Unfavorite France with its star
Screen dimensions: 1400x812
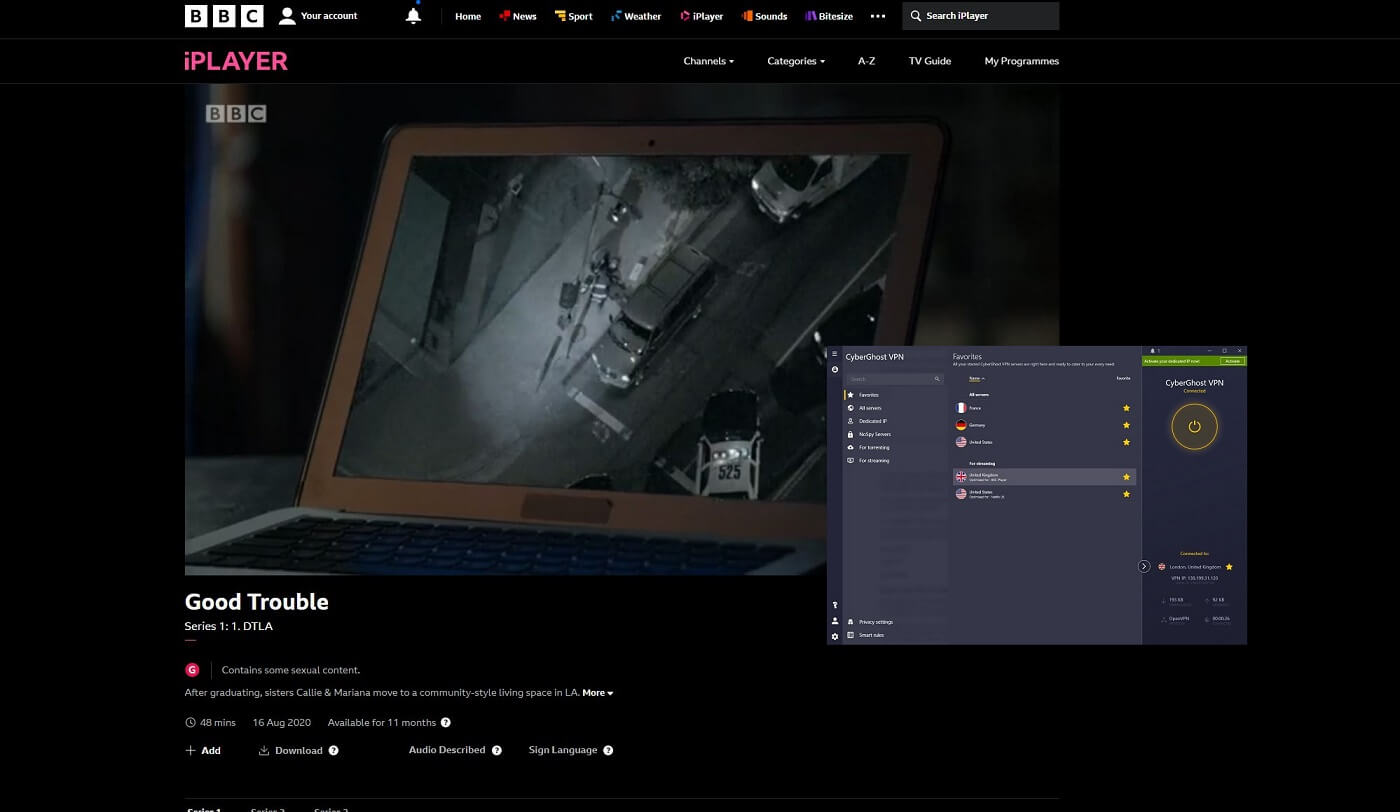click(x=1126, y=408)
